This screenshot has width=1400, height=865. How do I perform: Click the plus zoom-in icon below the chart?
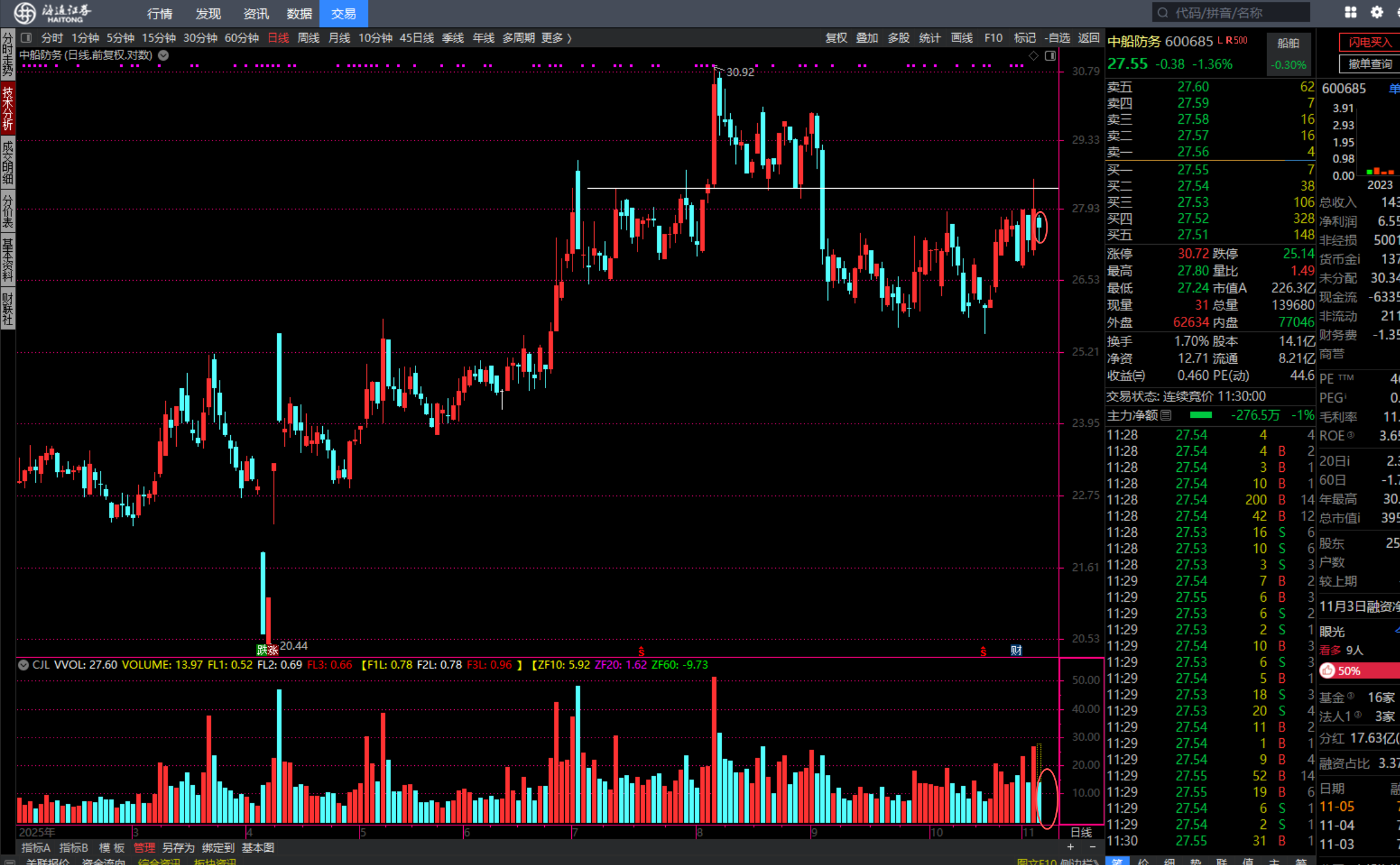pos(1070,847)
